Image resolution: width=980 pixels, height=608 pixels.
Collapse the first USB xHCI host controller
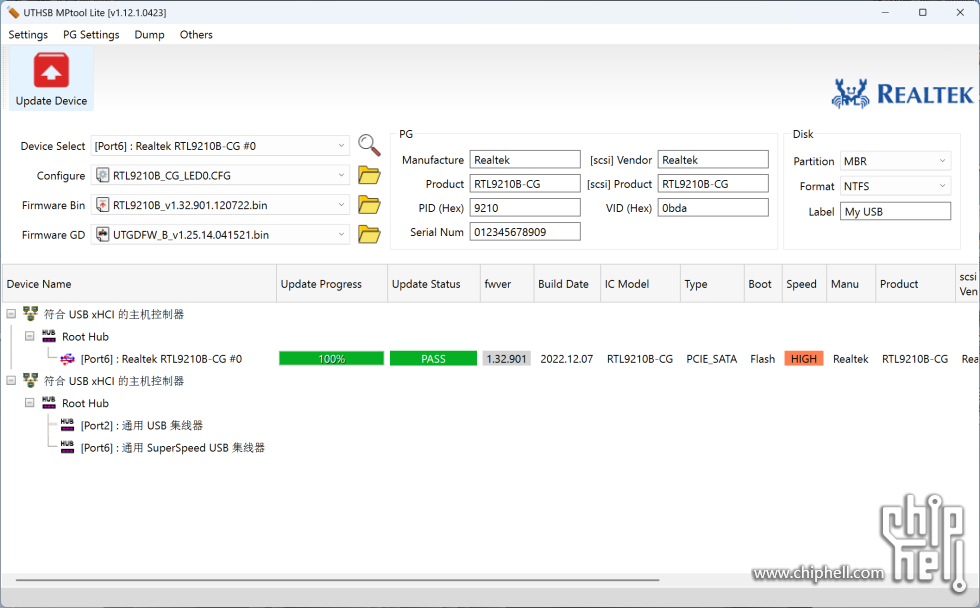[x=11, y=314]
